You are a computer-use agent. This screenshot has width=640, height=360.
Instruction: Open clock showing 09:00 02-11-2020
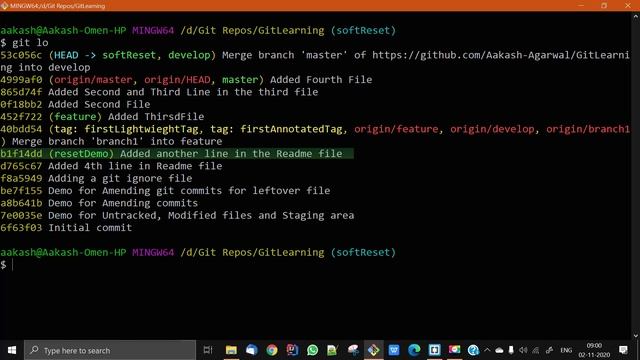[x=594, y=350]
